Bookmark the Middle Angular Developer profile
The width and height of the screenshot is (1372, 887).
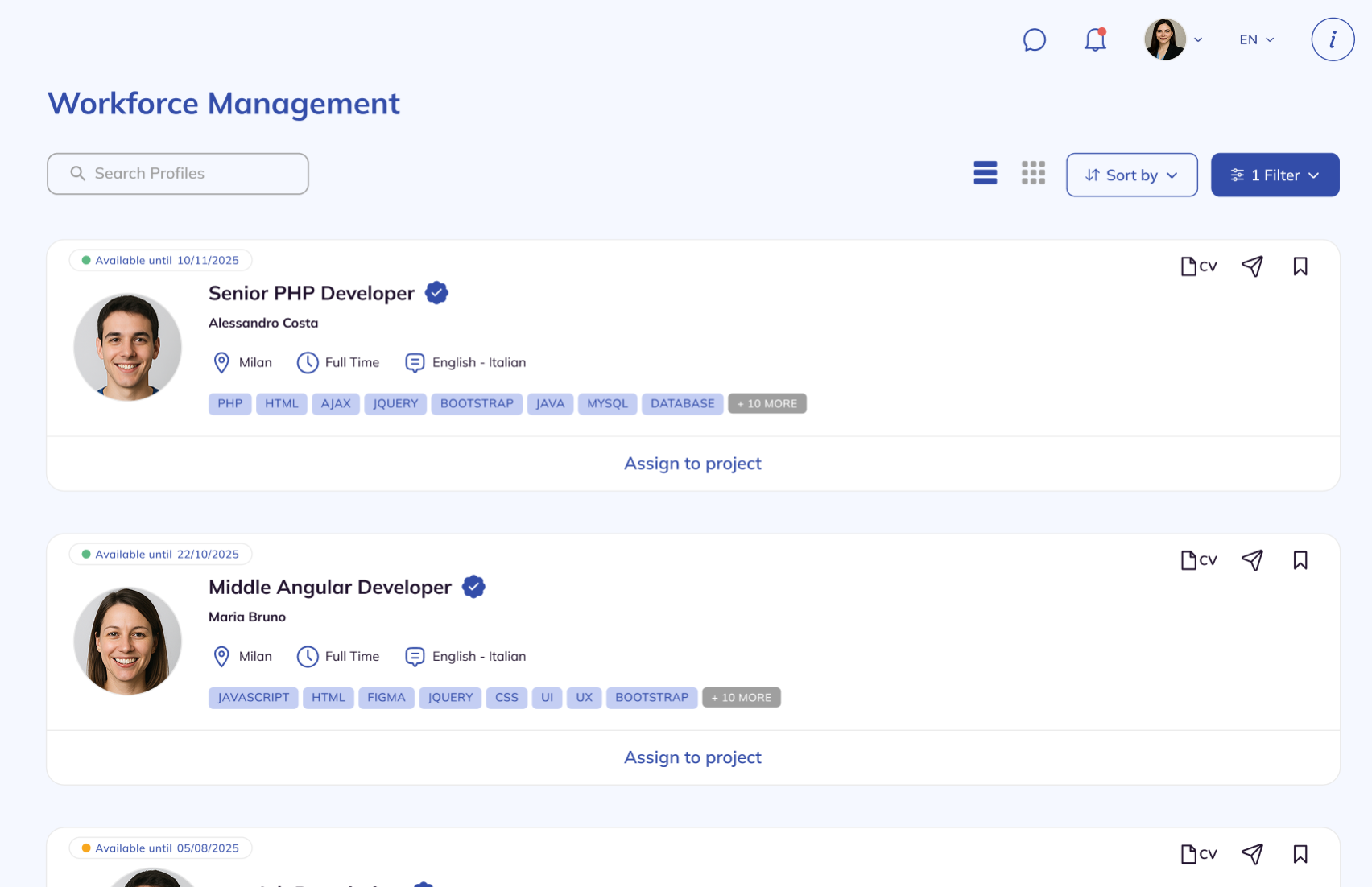pos(1300,559)
